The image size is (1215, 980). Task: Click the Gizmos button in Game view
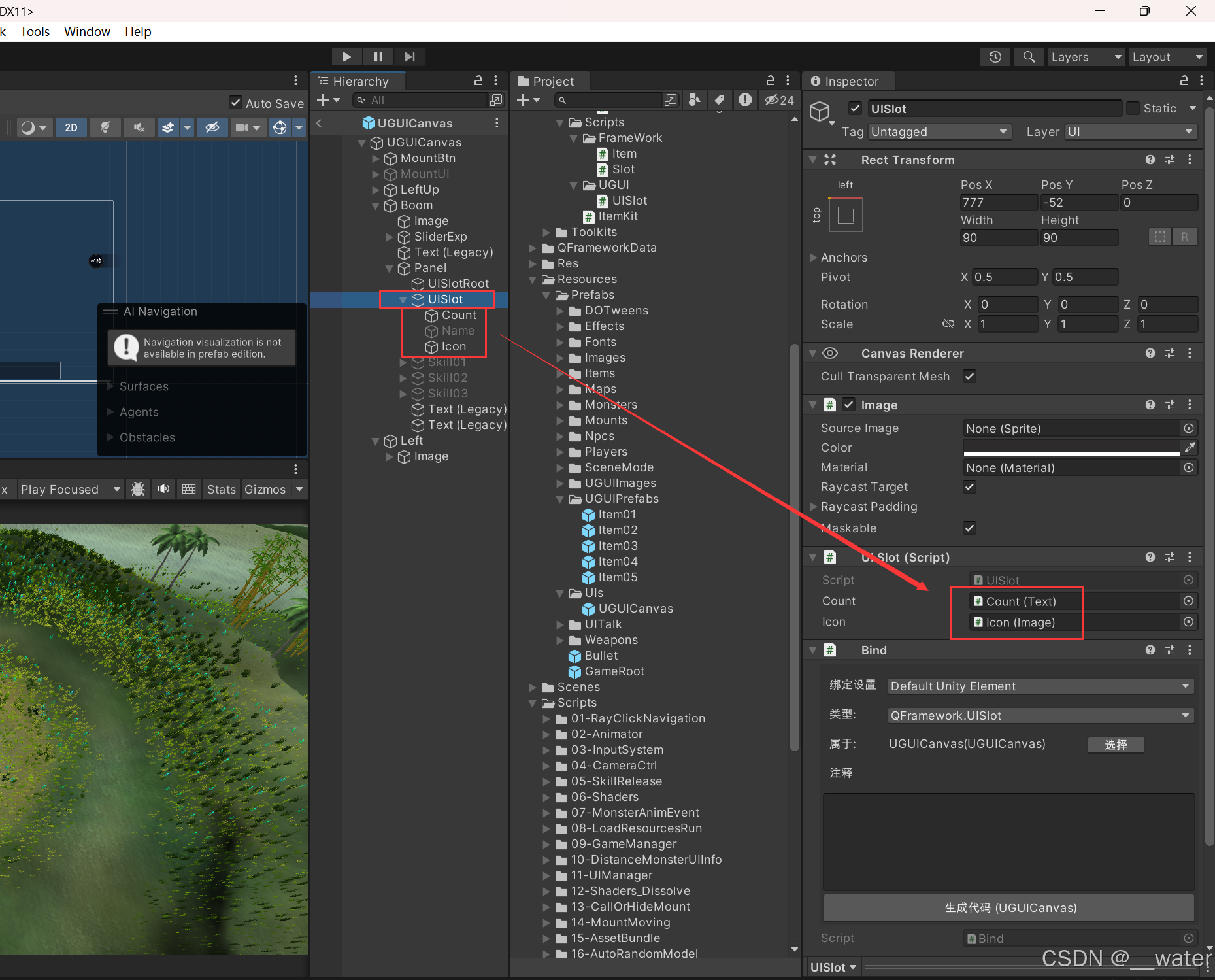click(265, 489)
